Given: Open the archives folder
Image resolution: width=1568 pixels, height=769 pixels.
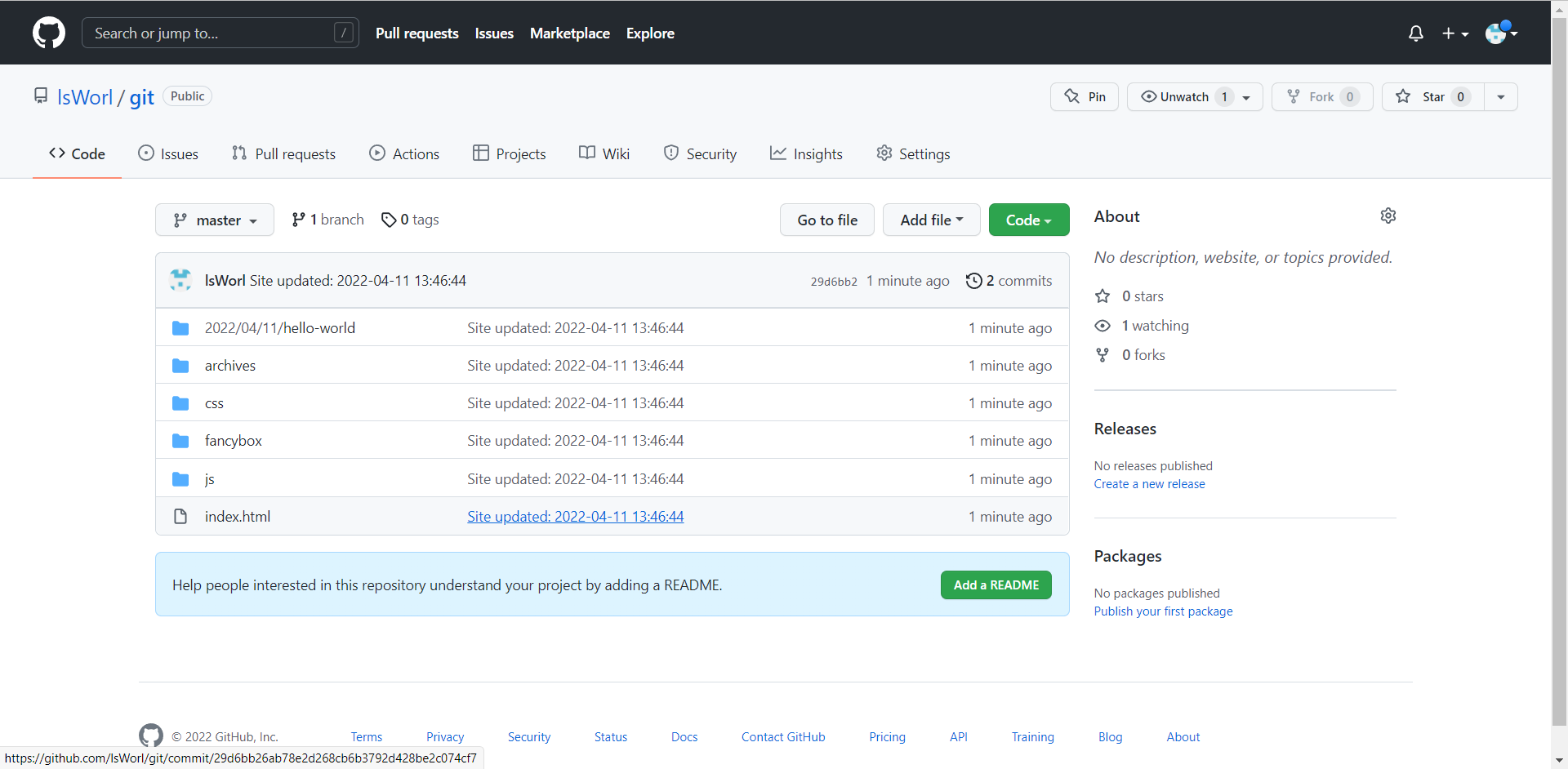Looking at the screenshot, I should [x=230, y=366].
